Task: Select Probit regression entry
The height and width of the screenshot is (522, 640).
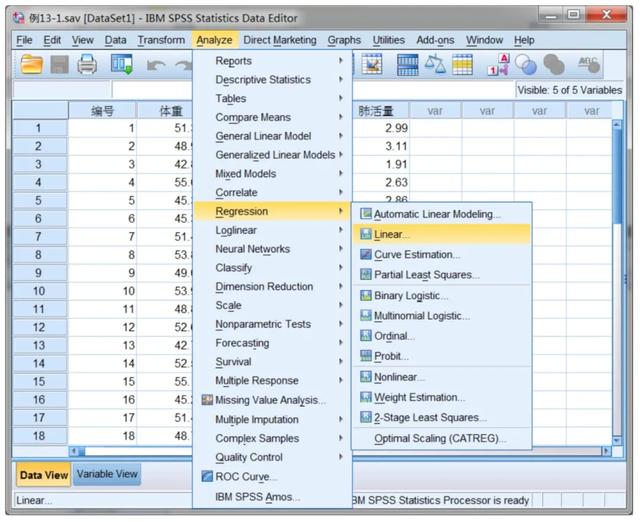Action: point(442,356)
